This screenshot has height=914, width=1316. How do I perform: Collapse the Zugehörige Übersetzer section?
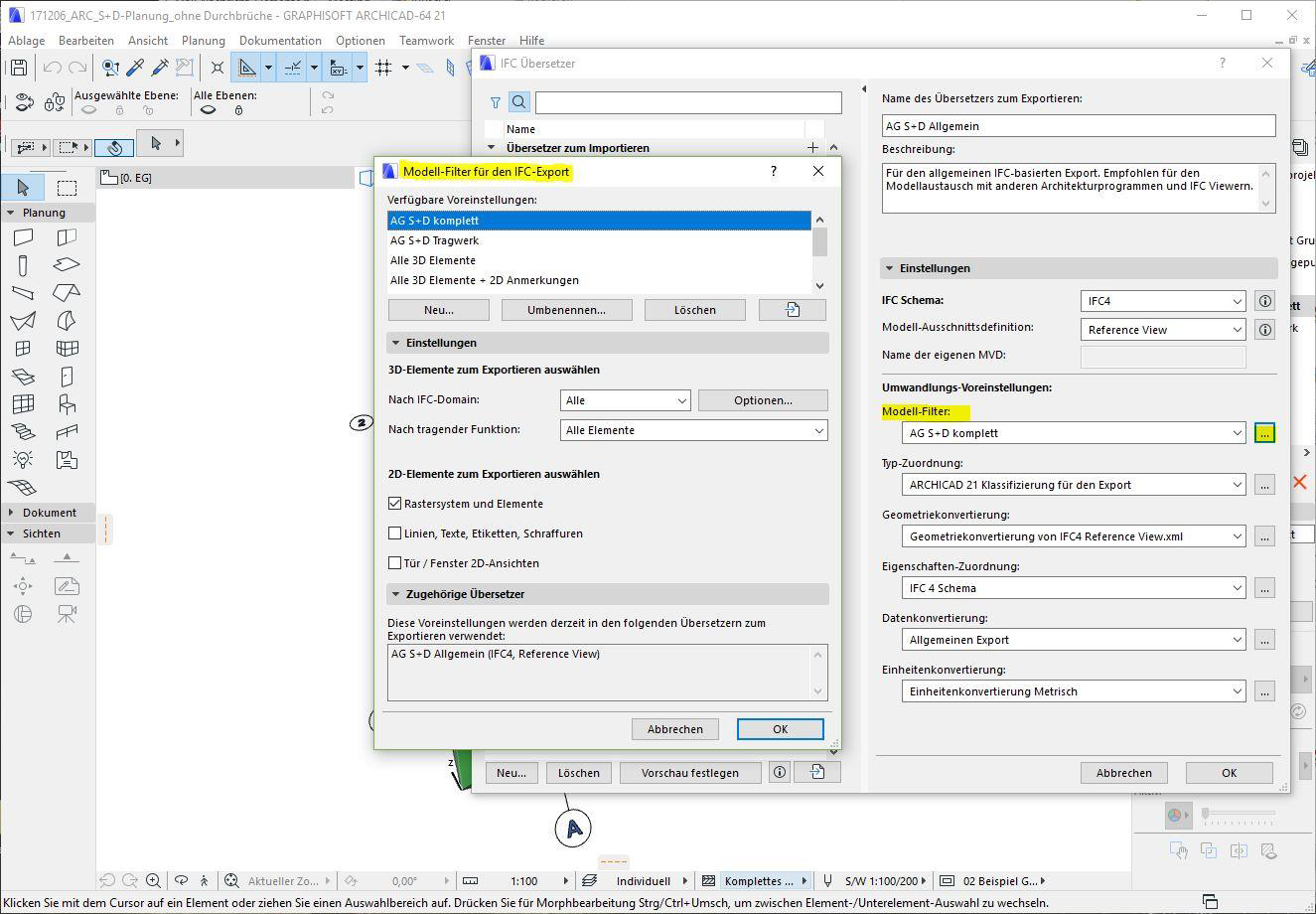pyautogui.click(x=396, y=594)
